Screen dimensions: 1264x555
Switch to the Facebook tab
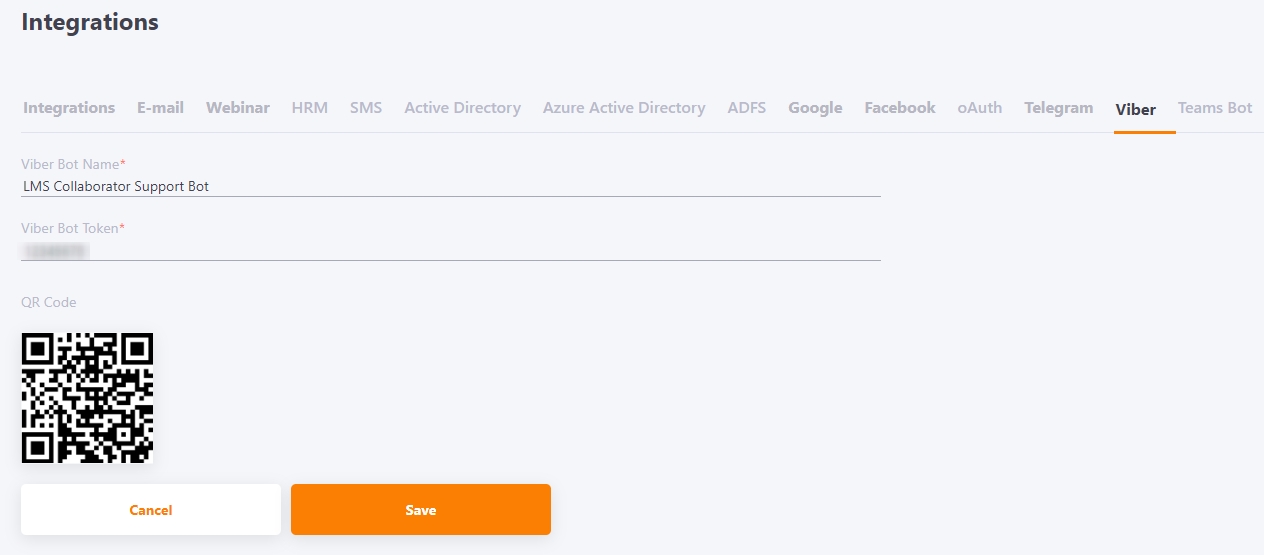900,108
